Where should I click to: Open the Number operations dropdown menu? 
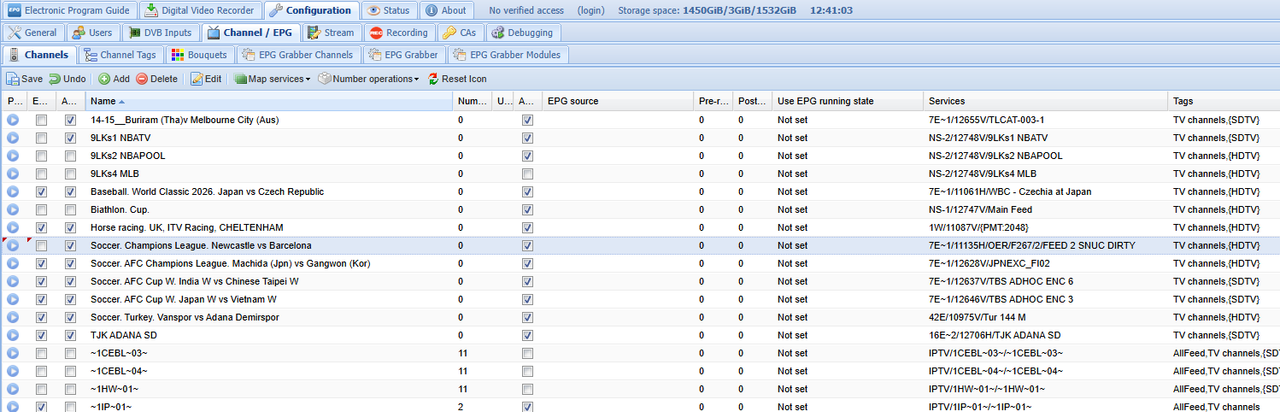click(369, 79)
